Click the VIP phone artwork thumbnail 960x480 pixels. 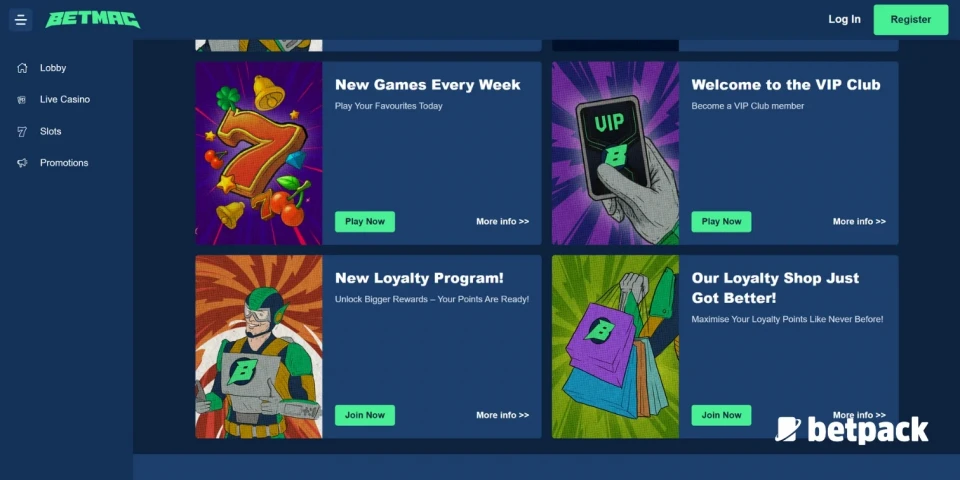point(615,153)
